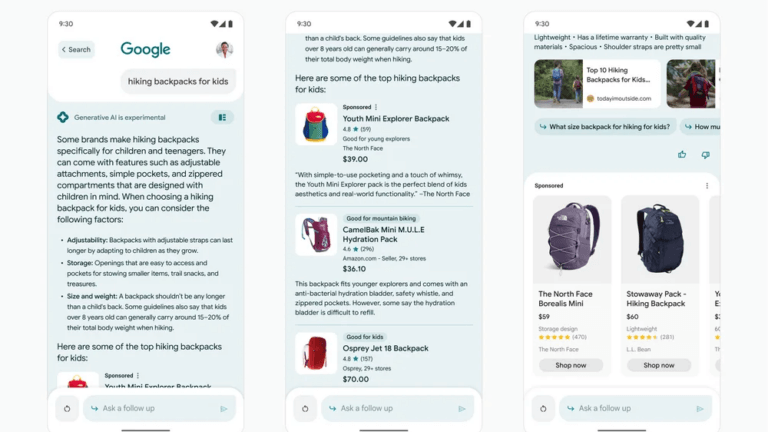
Task: Open the Youth Mini Explorer Backpack sponsored options
Action: pos(376,107)
